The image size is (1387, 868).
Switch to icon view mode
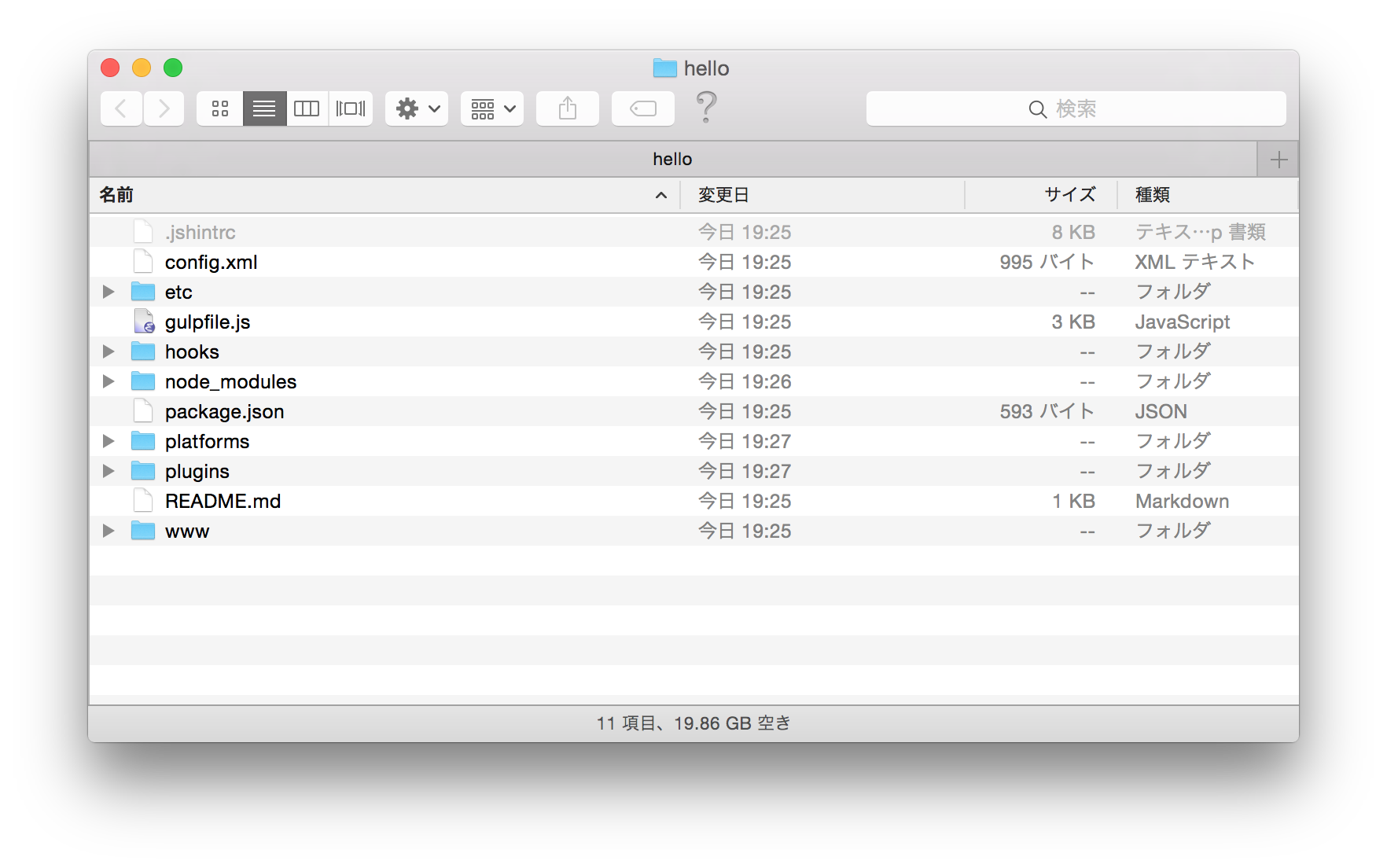pos(220,108)
